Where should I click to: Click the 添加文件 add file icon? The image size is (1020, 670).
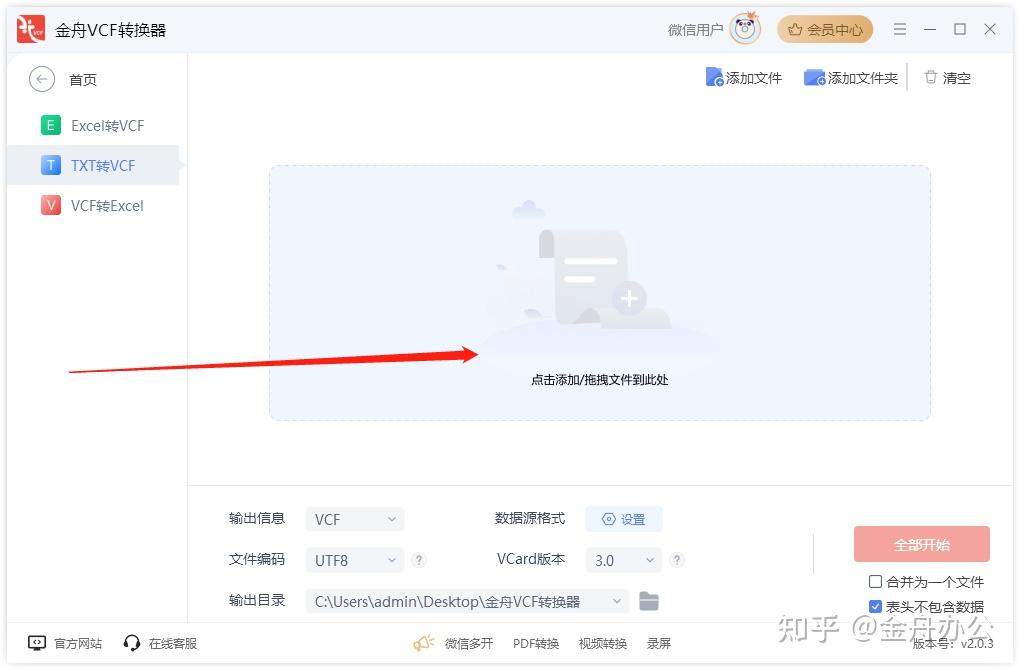point(716,77)
